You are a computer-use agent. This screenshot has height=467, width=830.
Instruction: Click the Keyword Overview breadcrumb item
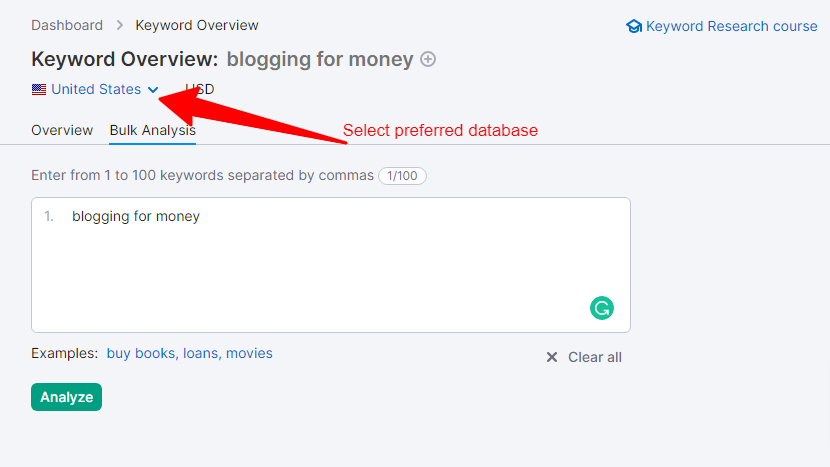pyautogui.click(x=197, y=25)
